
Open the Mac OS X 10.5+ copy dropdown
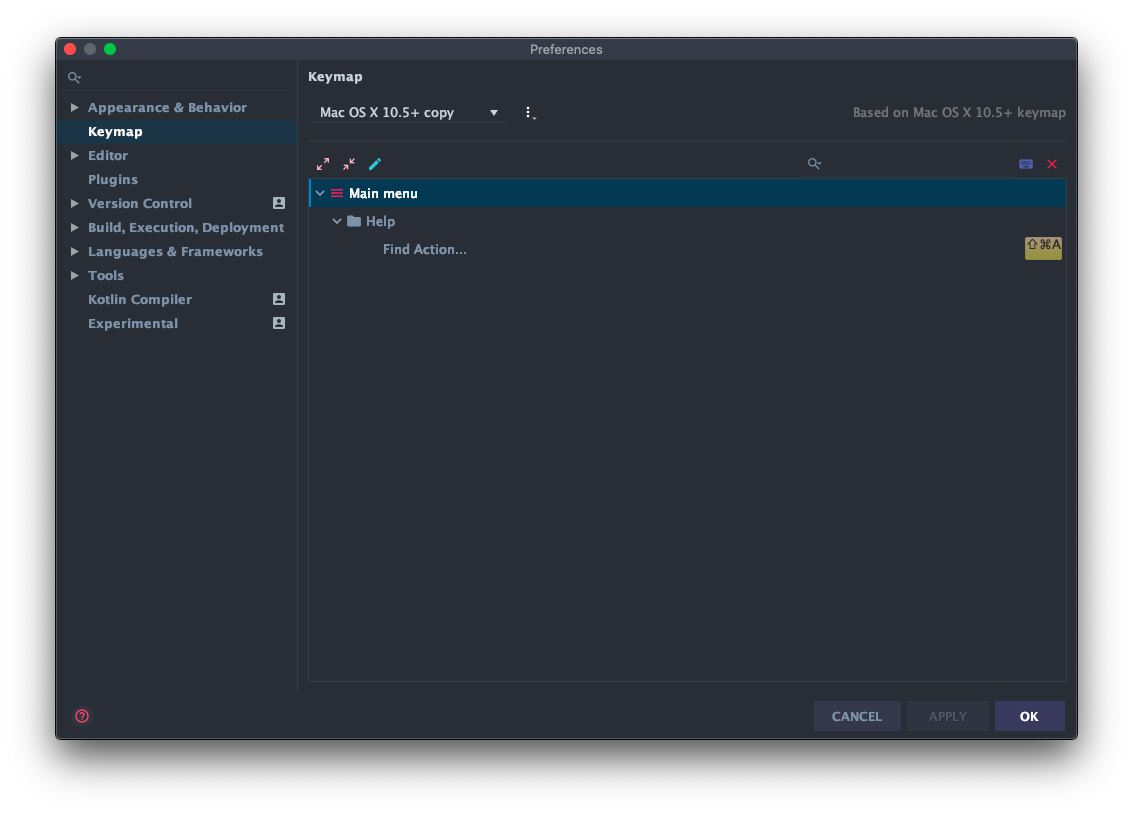click(408, 113)
